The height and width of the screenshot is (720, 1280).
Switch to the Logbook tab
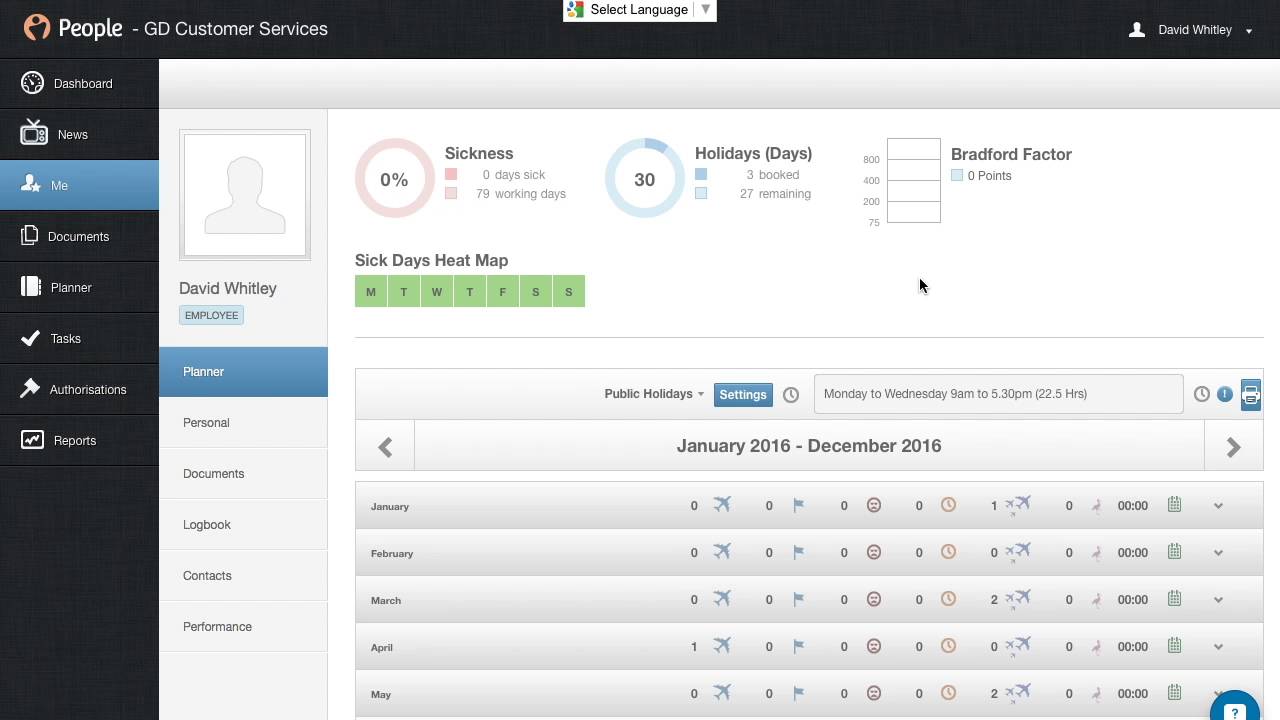tap(243, 524)
